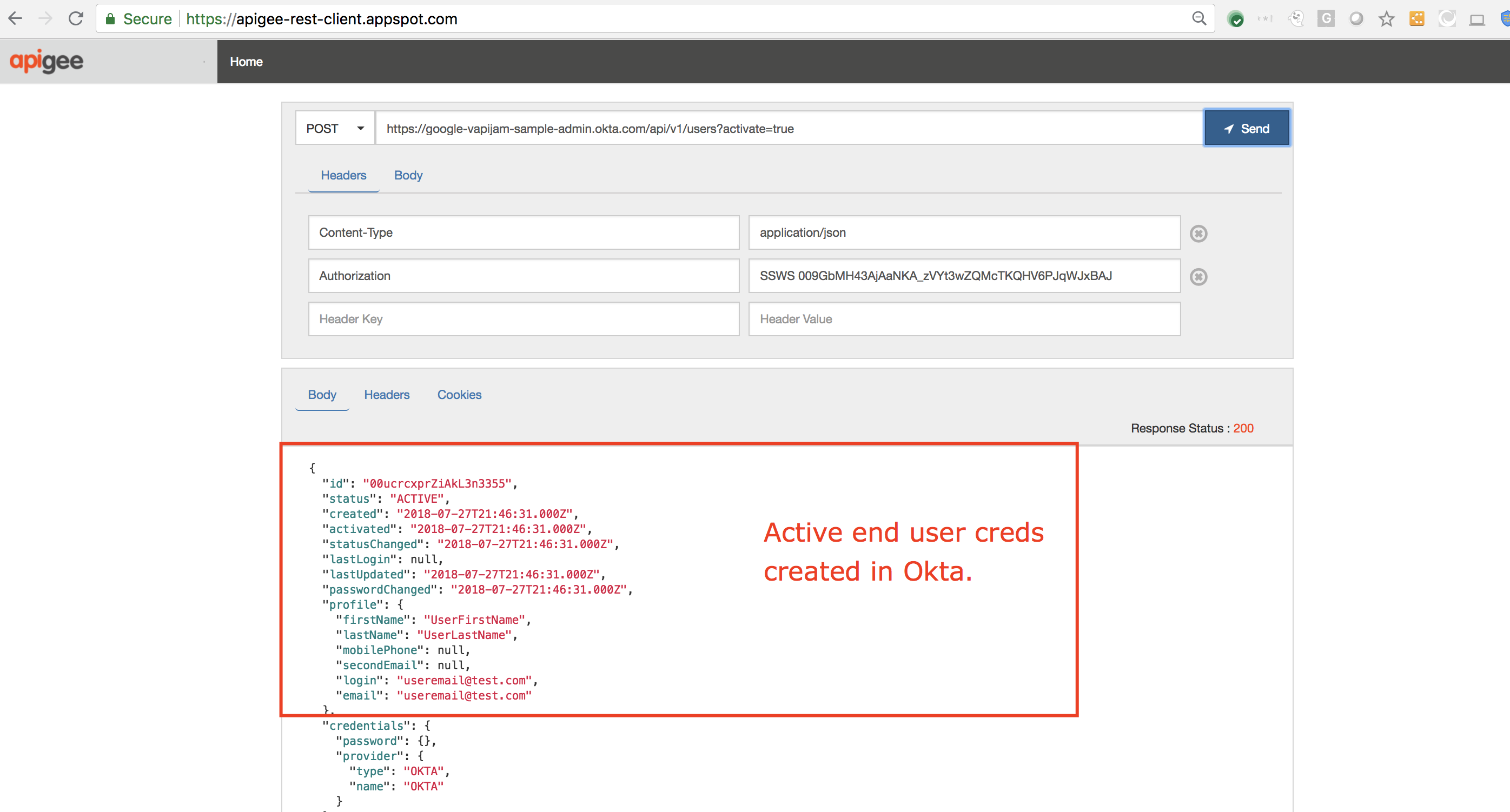Click the zoom-out magnifier in address bar
Image resolution: width=1510 pixels, height=812 pixels.
[x=1200, y=19]
